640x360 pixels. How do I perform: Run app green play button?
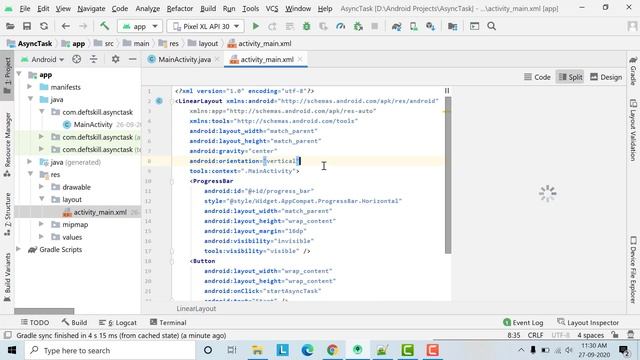[256, 26]
